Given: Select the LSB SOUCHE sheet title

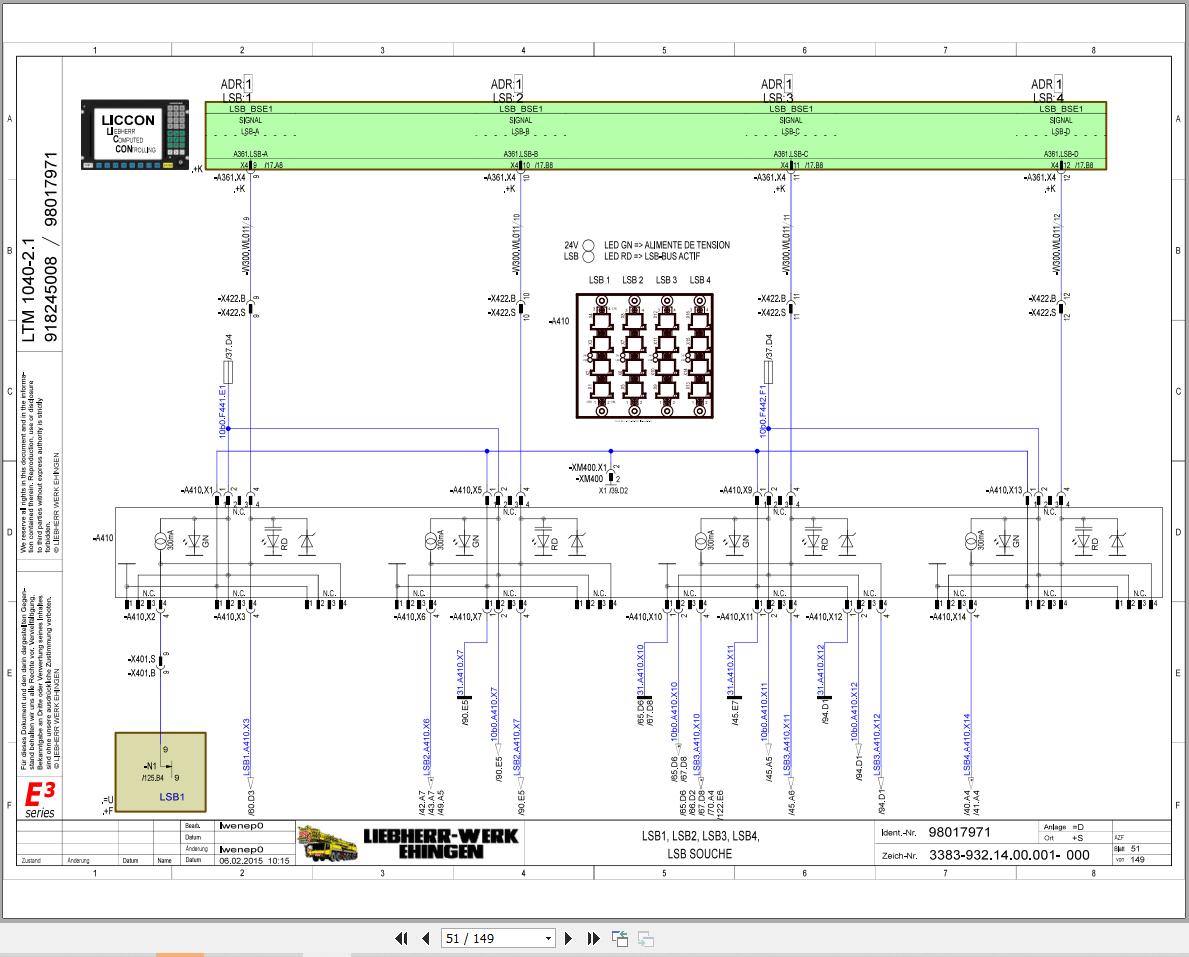Looking at the screenshot, I should click(700, 854).
